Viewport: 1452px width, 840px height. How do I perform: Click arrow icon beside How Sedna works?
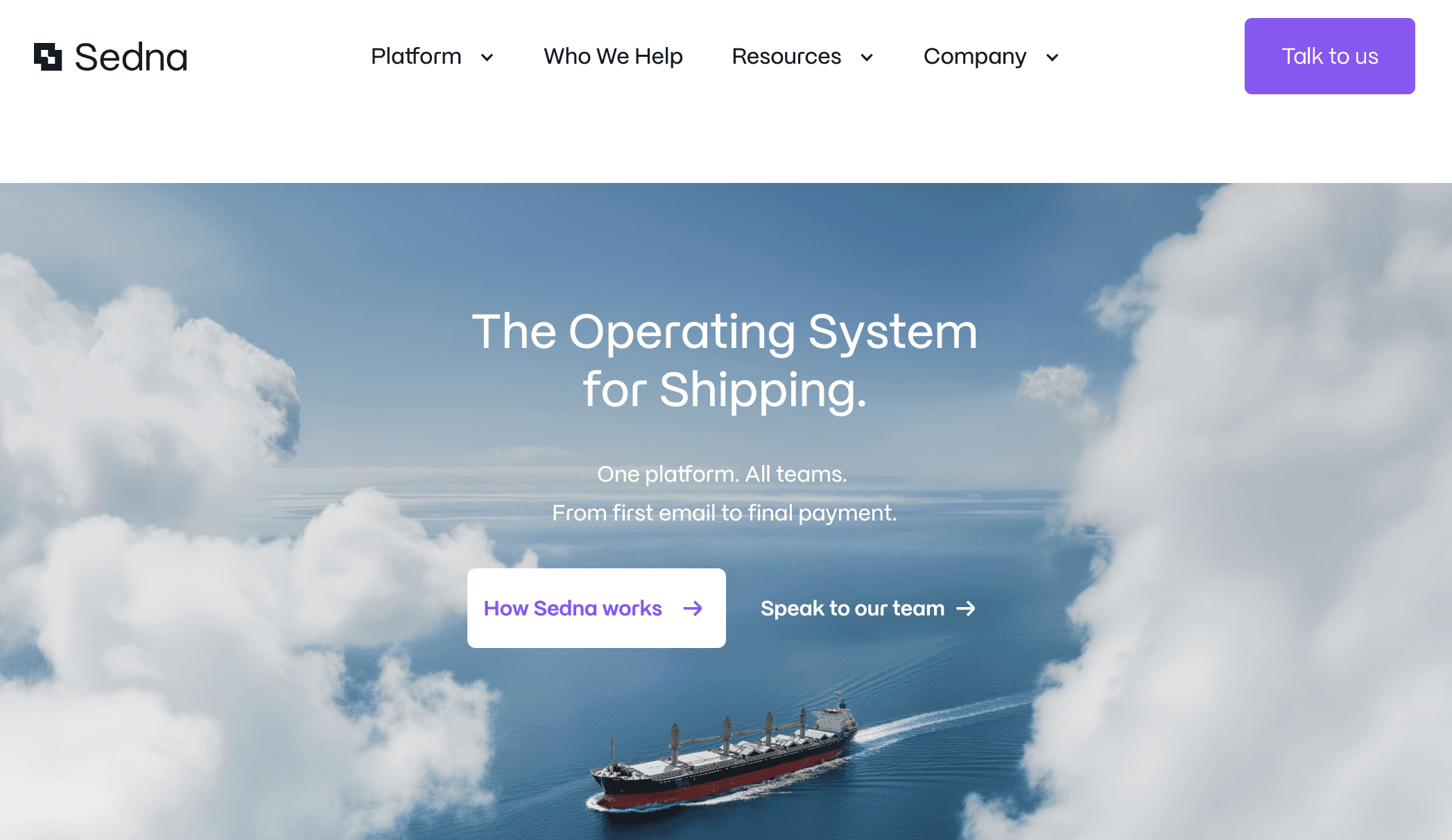click(x=693, y=609)
